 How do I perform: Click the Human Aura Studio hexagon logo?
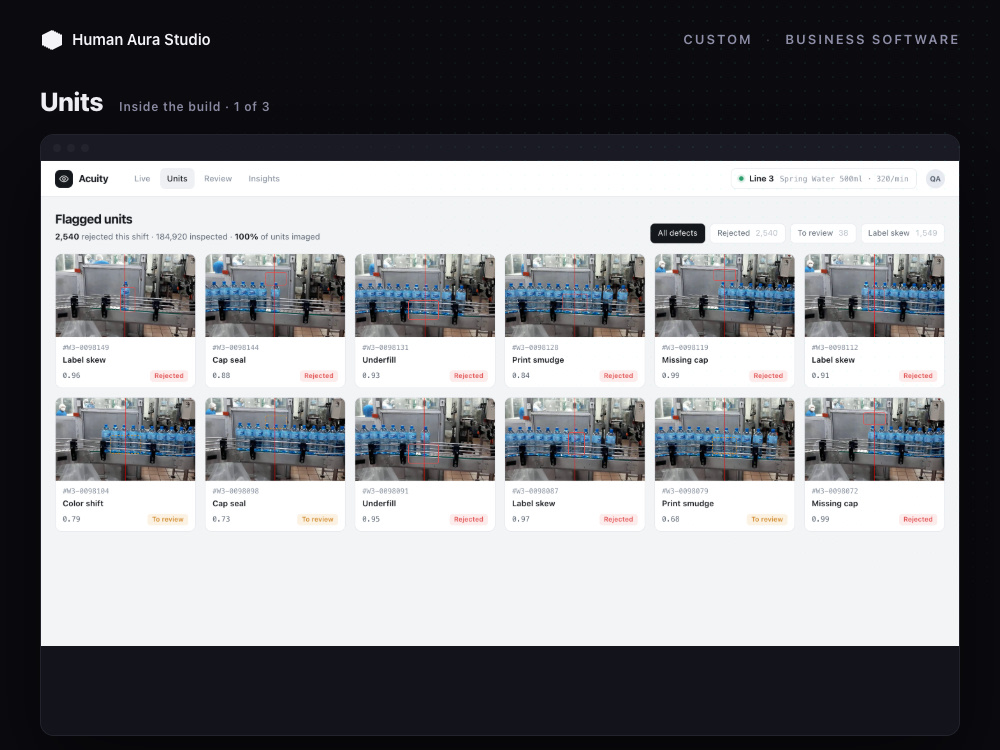point(52,40)
